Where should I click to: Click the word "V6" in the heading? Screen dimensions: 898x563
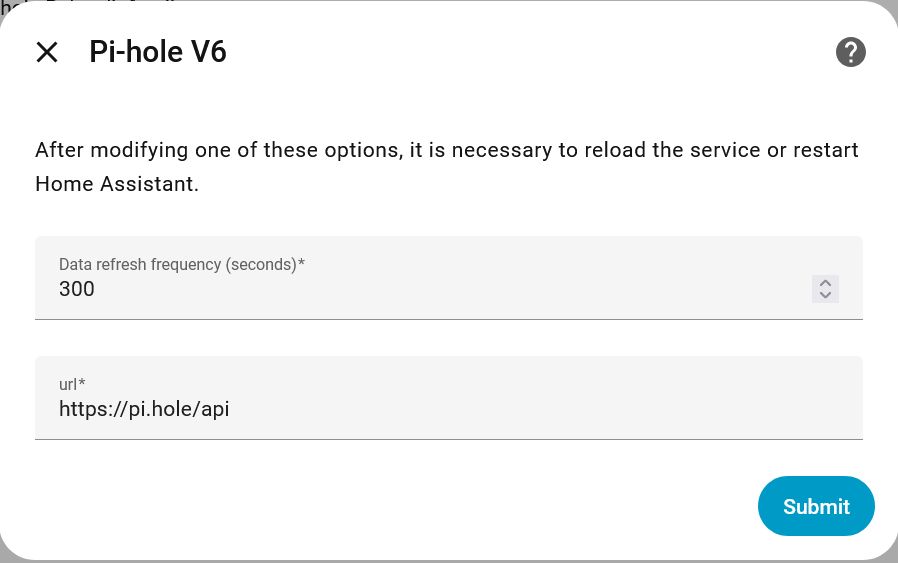click(x=209, y=52)
